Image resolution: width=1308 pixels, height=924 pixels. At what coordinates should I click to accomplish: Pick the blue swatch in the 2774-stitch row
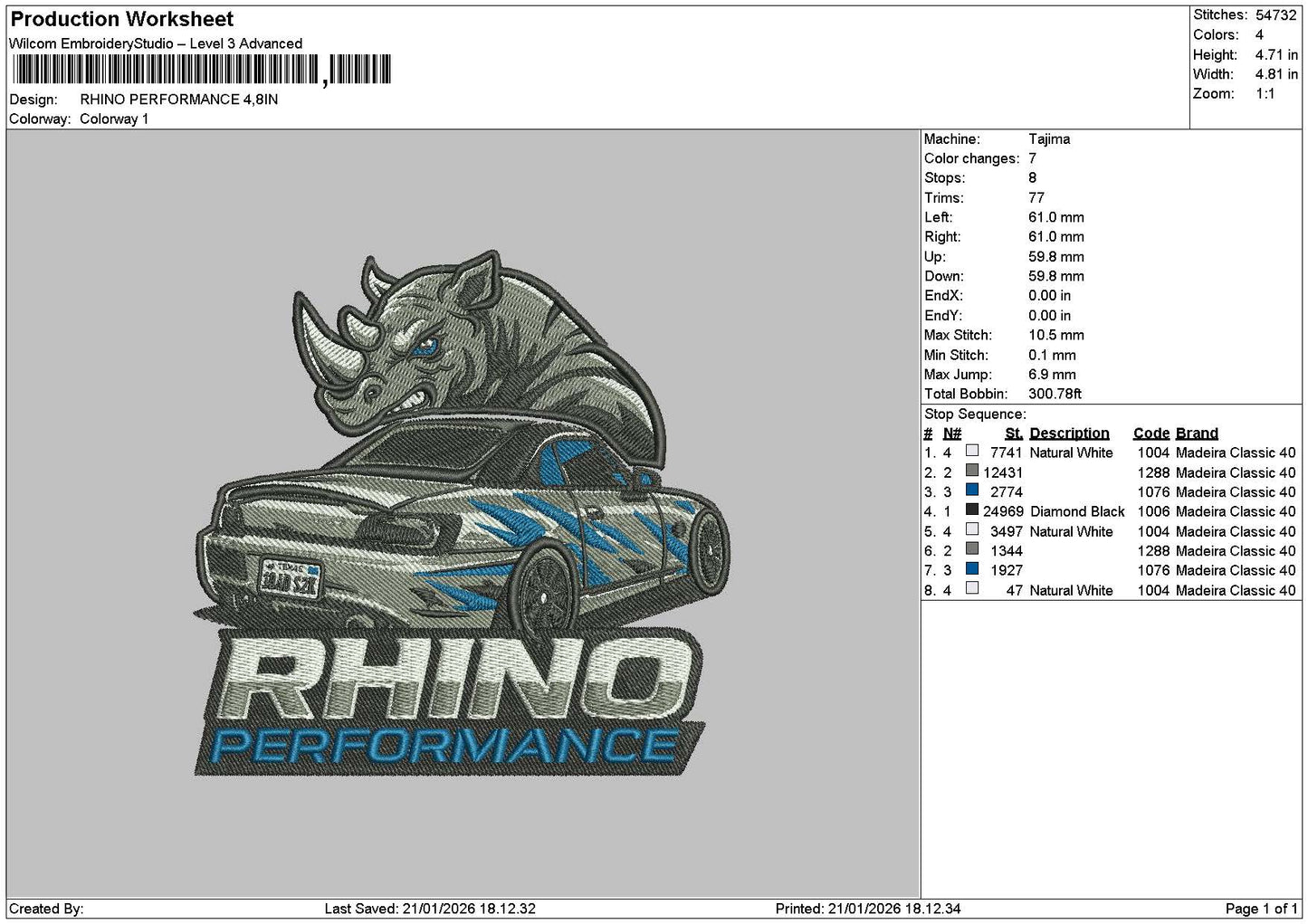tap(972, 491)
